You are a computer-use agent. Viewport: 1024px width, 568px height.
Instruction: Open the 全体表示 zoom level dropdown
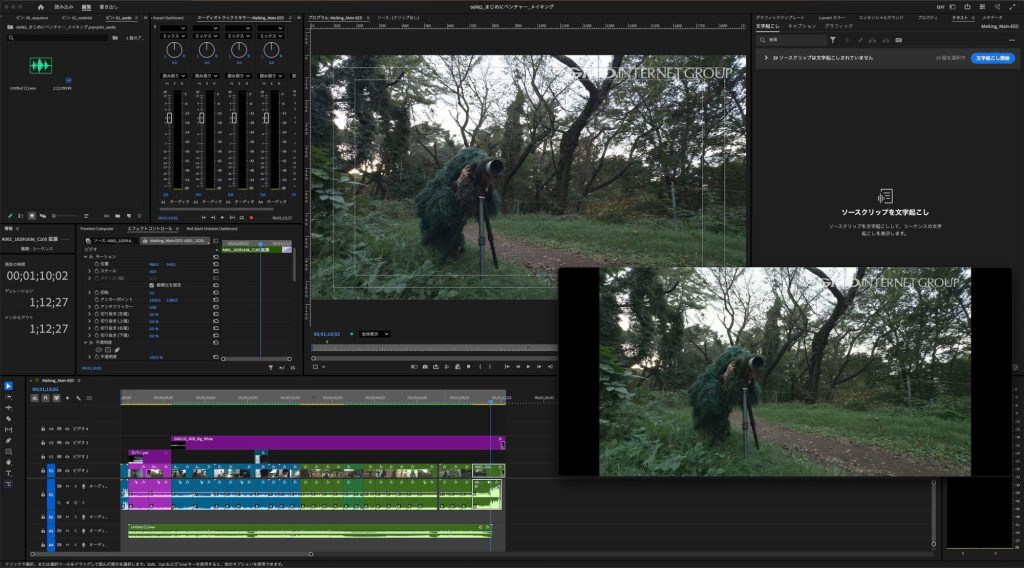click(374, 333)
